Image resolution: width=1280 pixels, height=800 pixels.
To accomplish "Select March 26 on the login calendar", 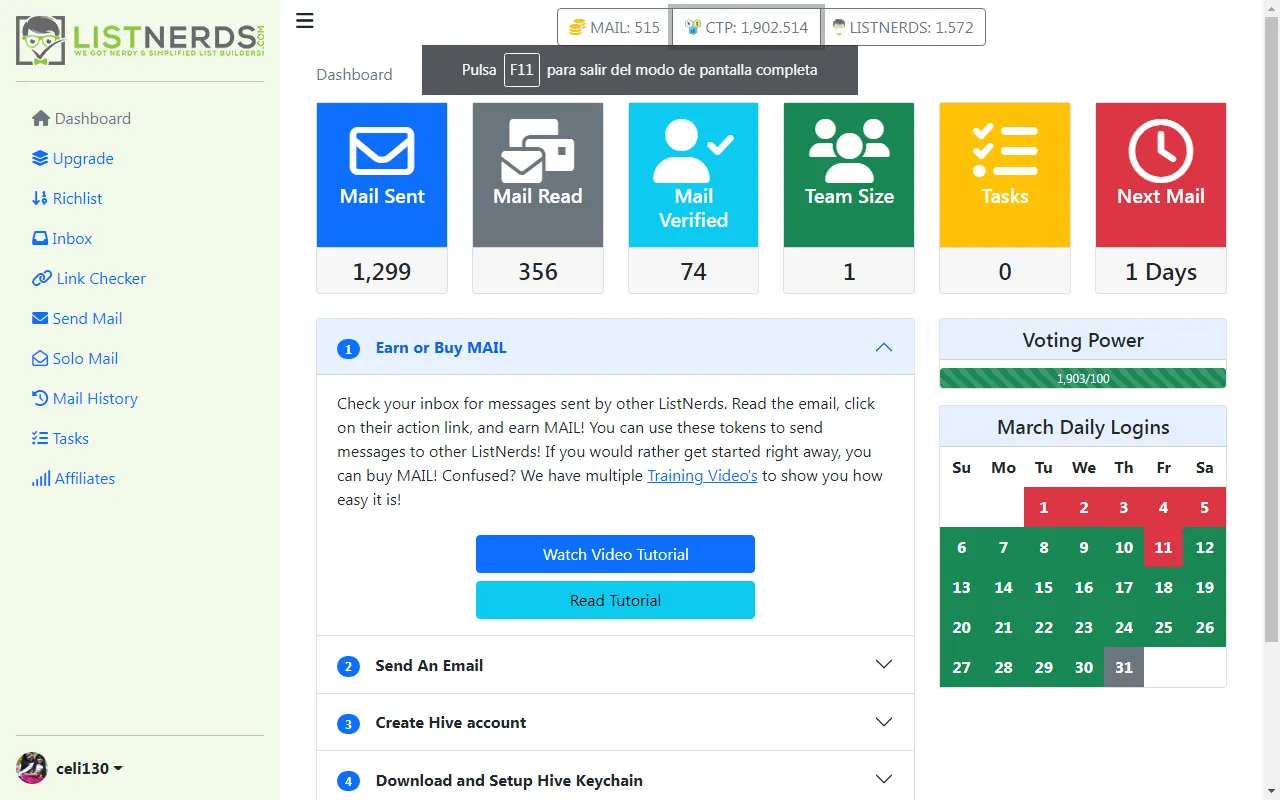I will click(x=1205, y=627).
